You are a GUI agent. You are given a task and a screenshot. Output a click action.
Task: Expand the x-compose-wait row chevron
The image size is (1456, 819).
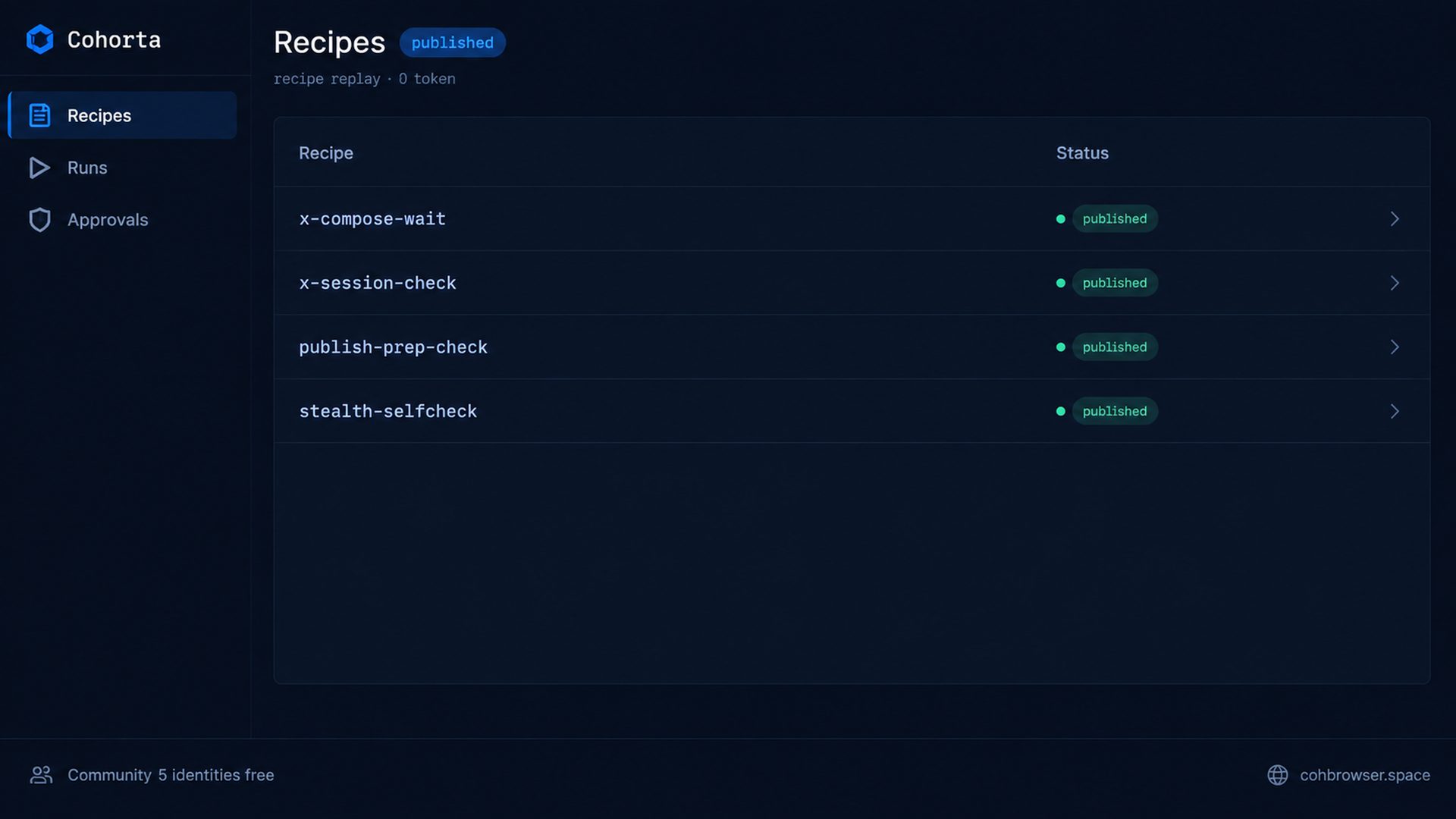(x=1395, y=219)
